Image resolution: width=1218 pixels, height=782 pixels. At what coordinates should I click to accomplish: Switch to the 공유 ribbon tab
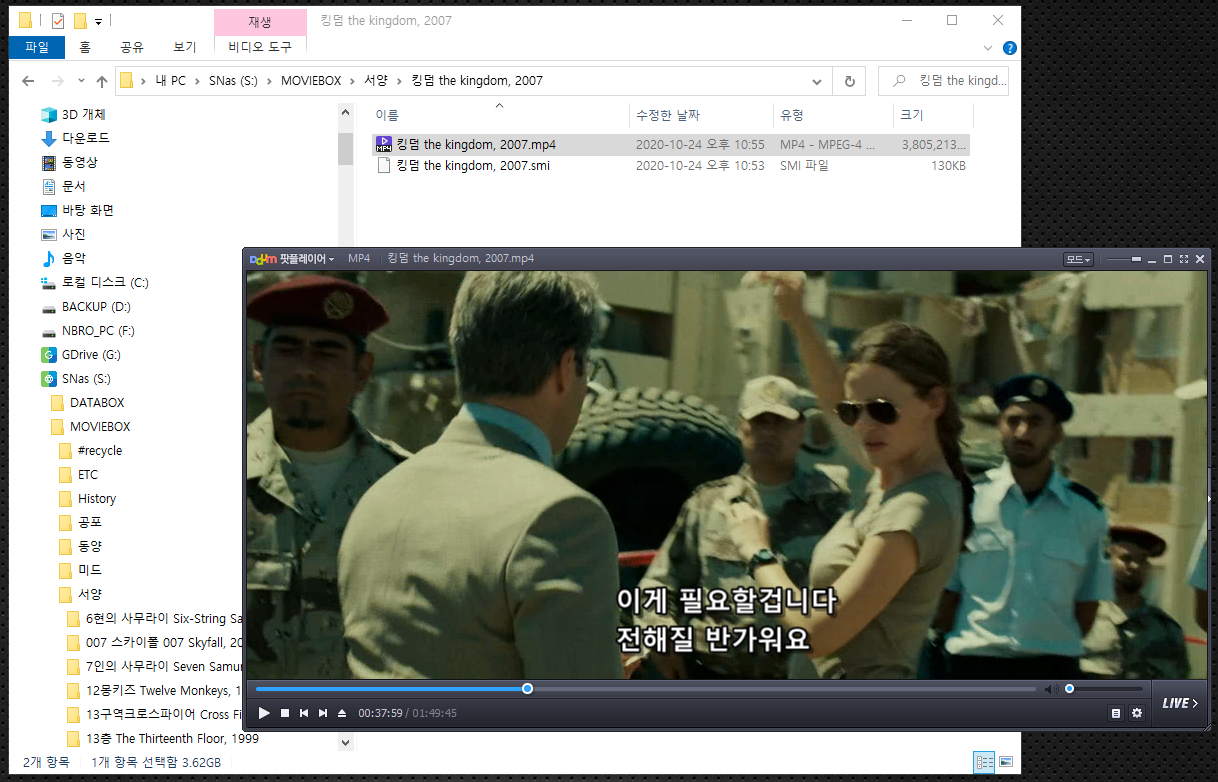pos(131,47)
